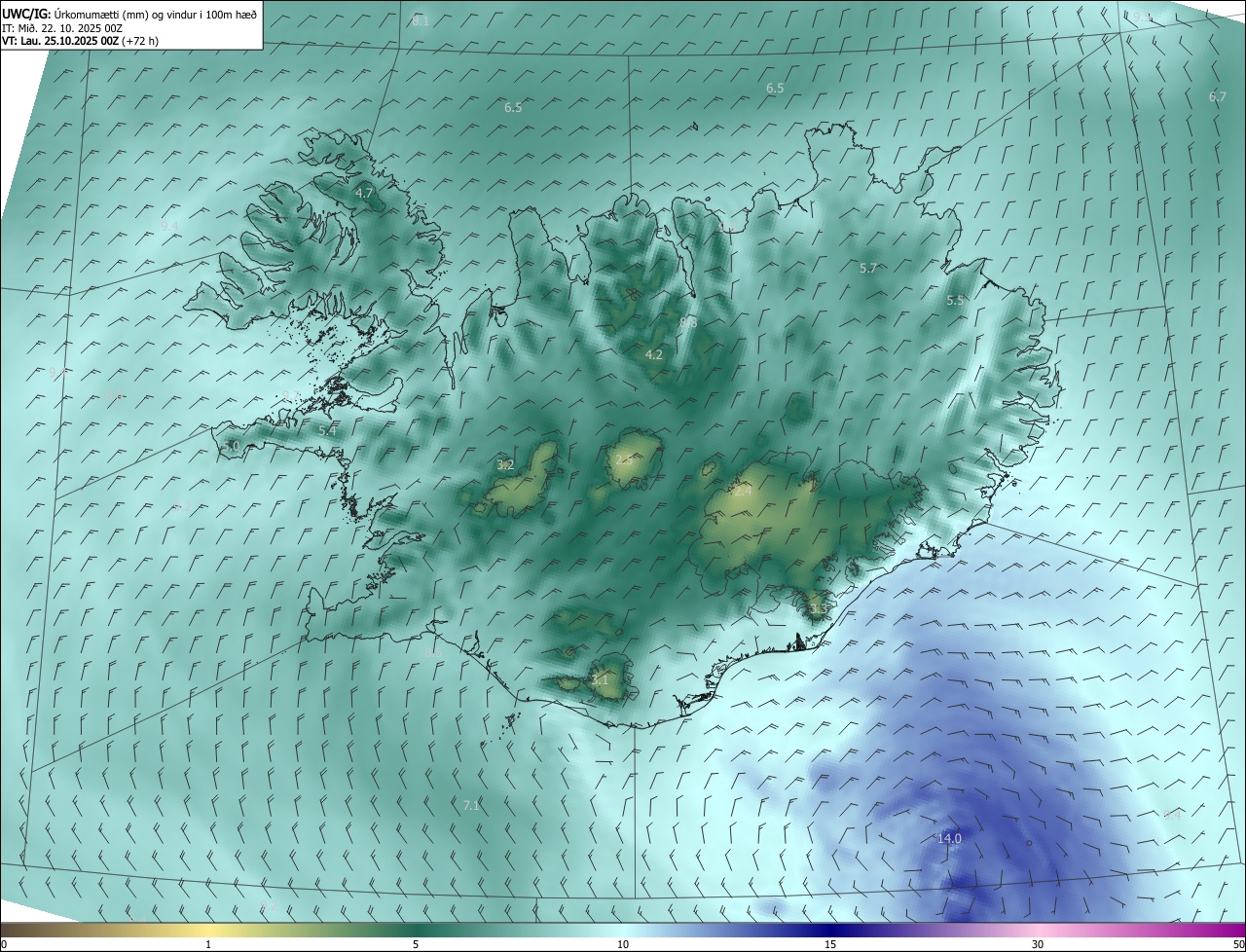Image resolution: width=1246 pixels, height=952 pixels.
Task: Select the 15 tick on the color scale
Action: (x=830, y=945)
